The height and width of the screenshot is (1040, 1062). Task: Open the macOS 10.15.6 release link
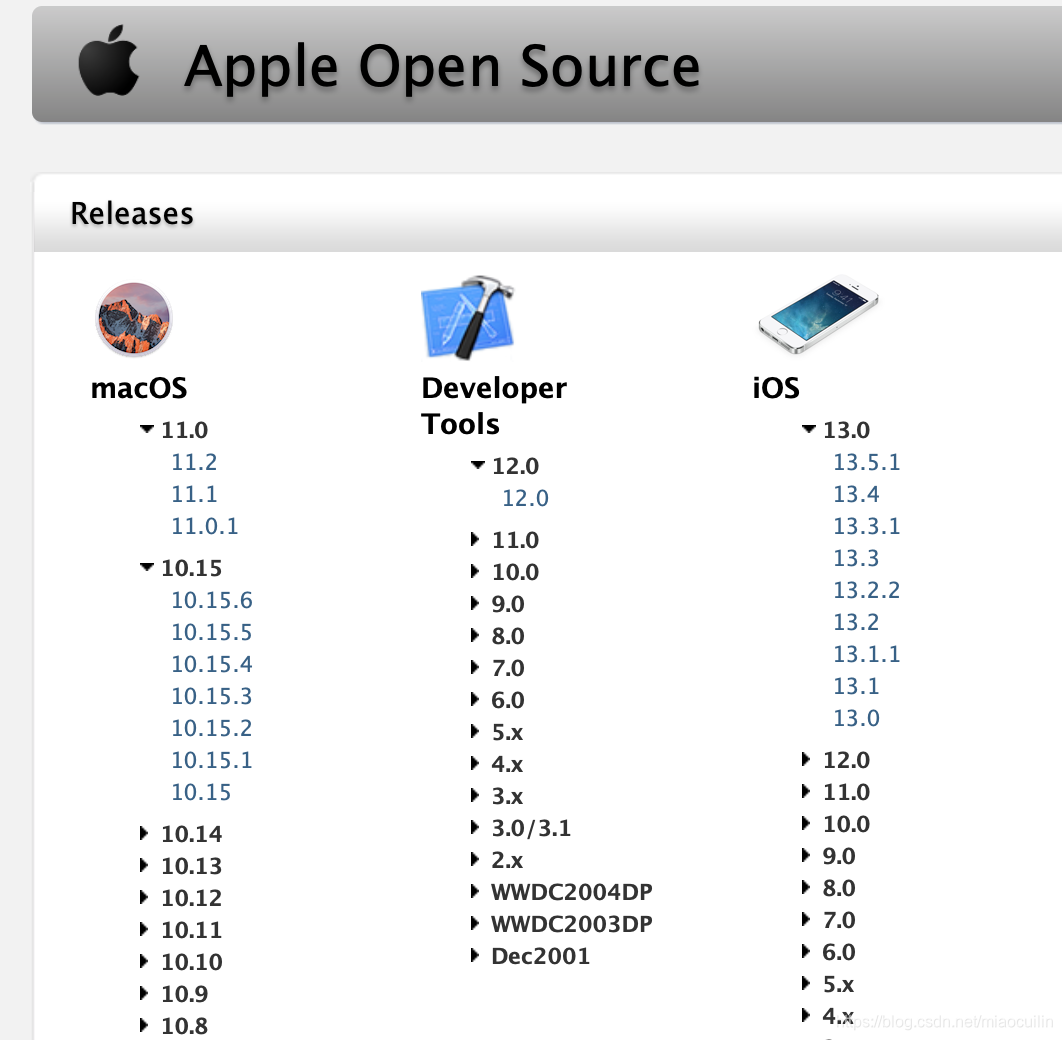pos(212,601)
